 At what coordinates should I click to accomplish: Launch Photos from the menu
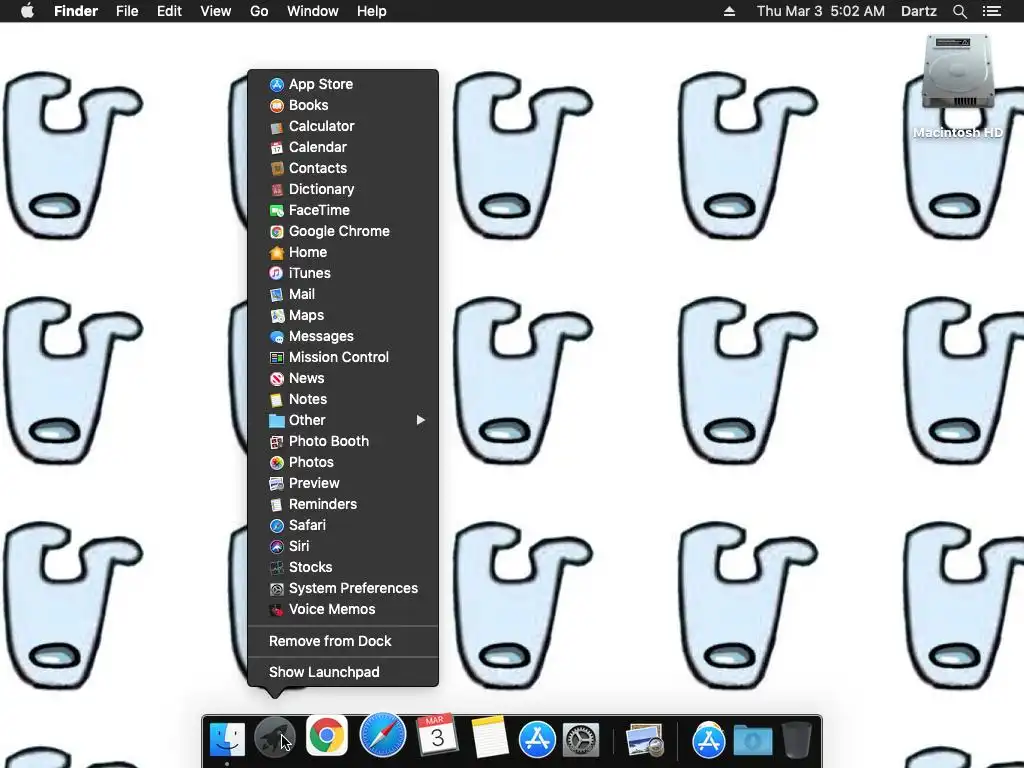(343, 462)
